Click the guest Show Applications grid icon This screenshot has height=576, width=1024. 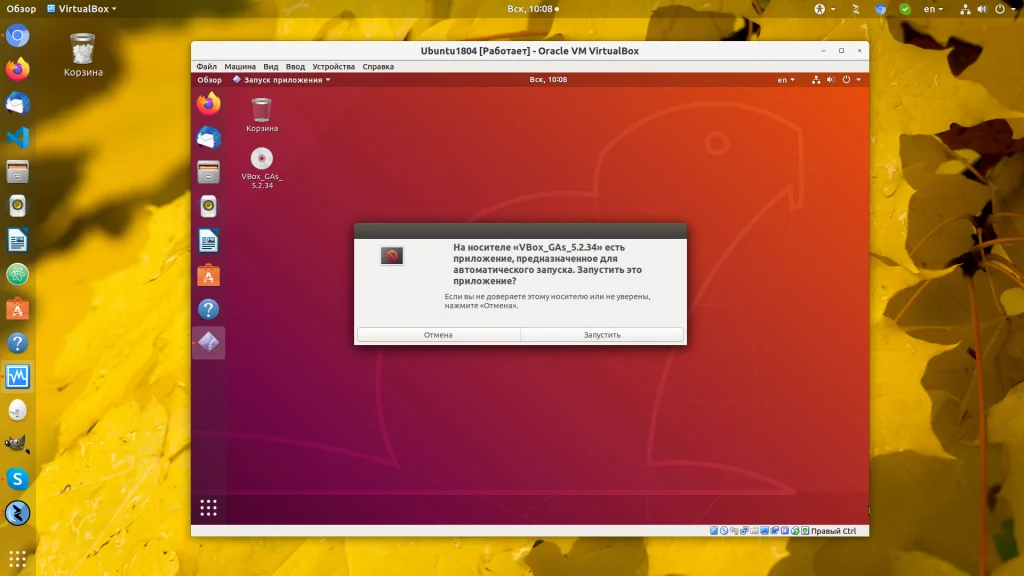[x=208, y=508]
